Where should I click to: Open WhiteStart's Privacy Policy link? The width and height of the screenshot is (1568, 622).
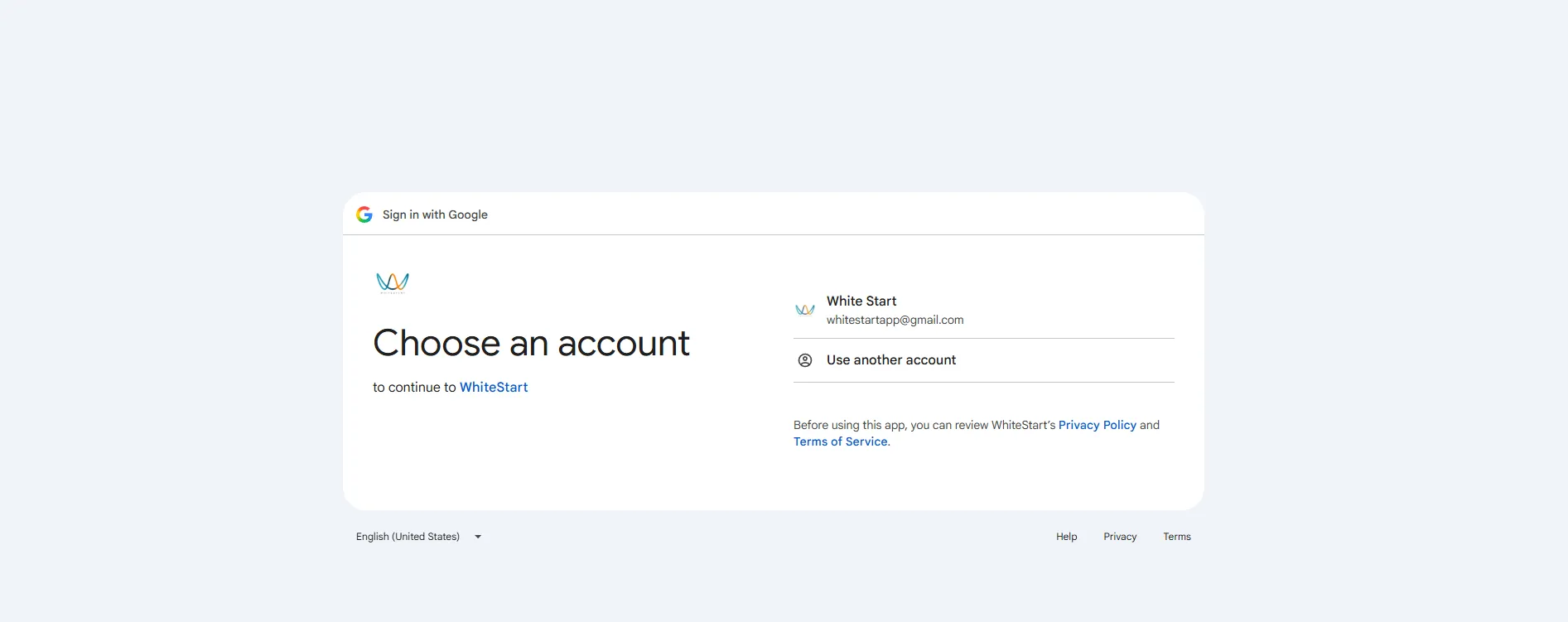point(1098,425)
